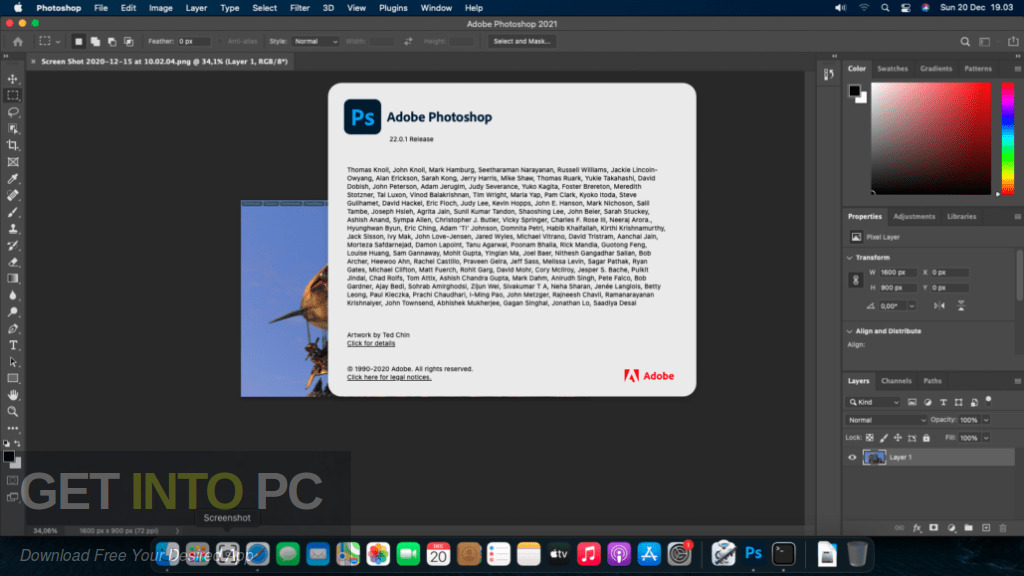Pick a color in the color field
Screen dimensions: 1024x576
click(931, 138)
